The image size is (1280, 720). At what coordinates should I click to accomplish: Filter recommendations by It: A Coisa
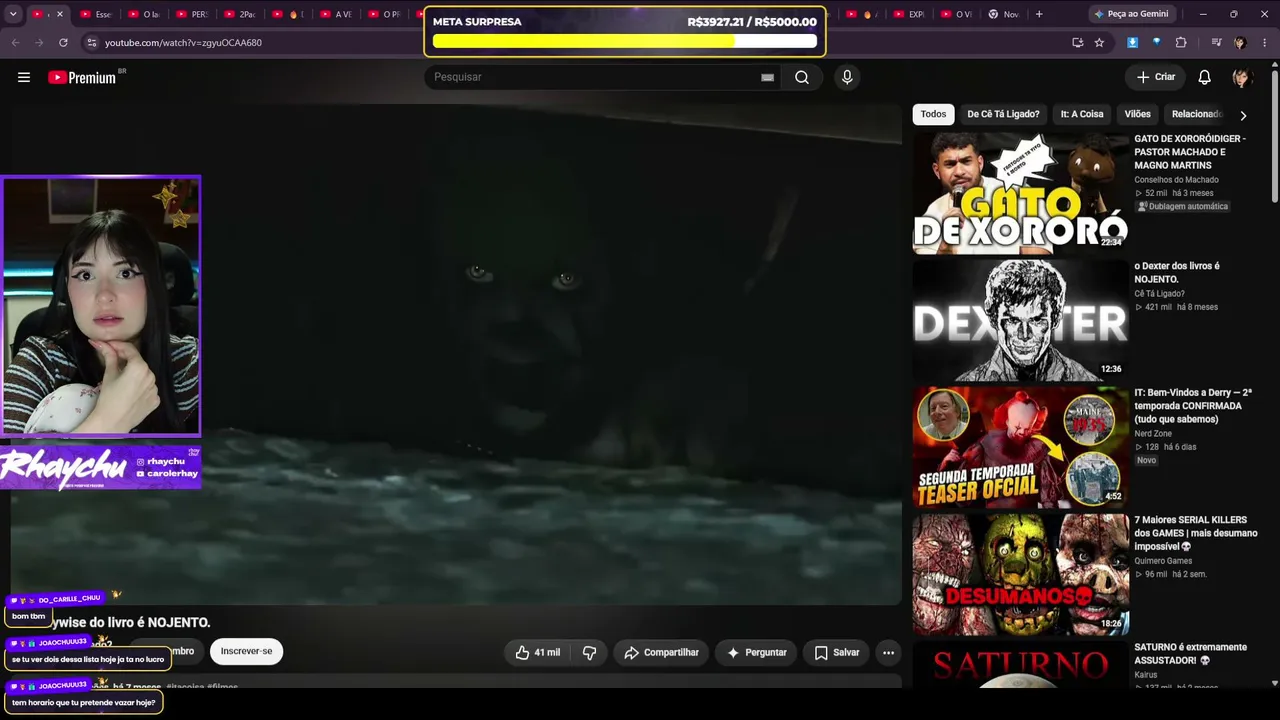pos(1082,114)
